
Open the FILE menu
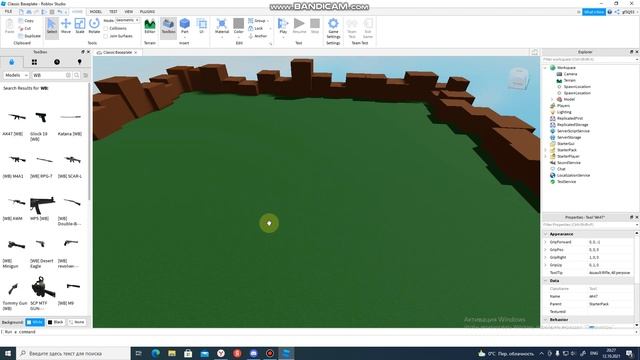point(8,11)
